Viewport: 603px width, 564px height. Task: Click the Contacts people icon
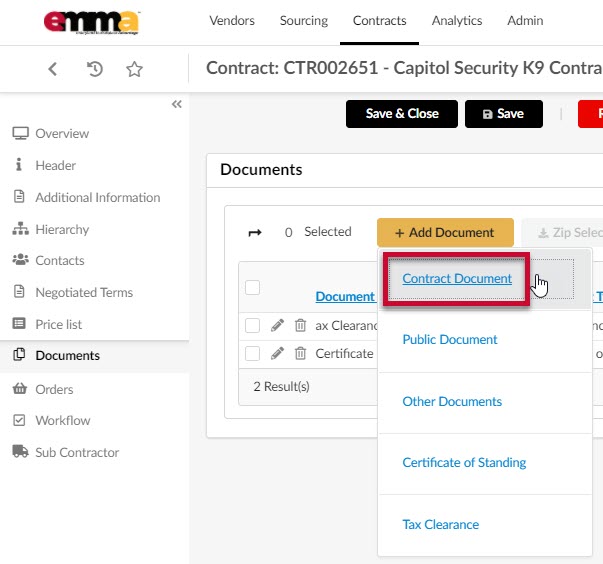click(x=20, y=260)
